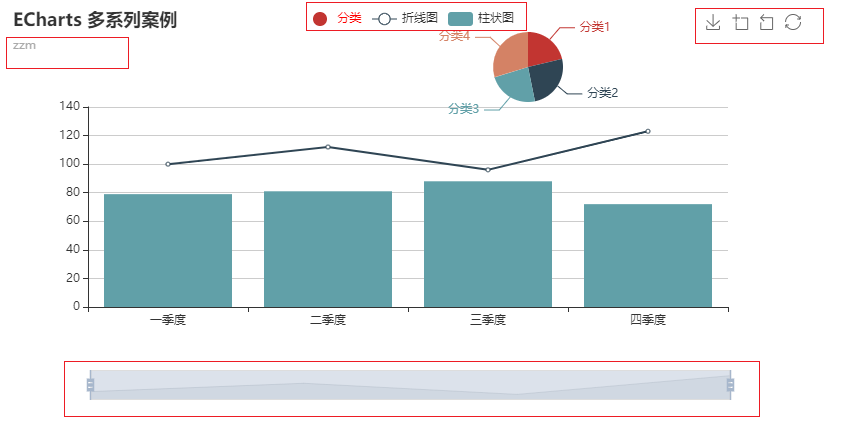The width and height of the screenshot is (860, 436).
Task: Click the 三季度 bar
Action: point(488,244)
